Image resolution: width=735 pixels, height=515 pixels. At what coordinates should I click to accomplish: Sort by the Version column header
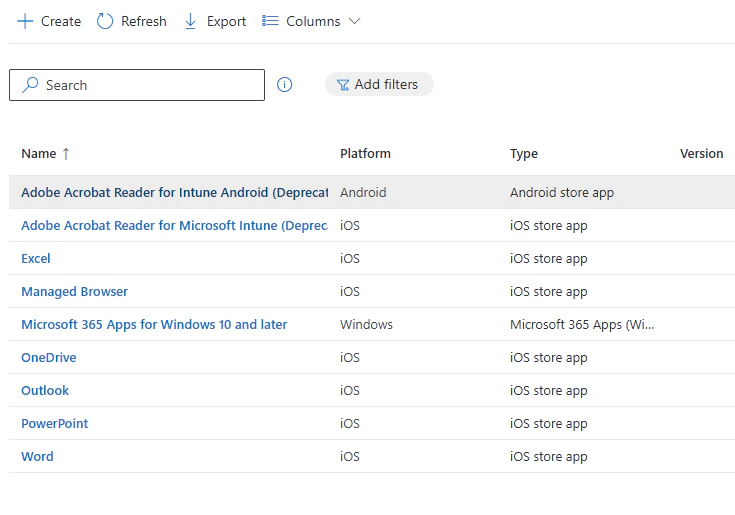[701, 154]
